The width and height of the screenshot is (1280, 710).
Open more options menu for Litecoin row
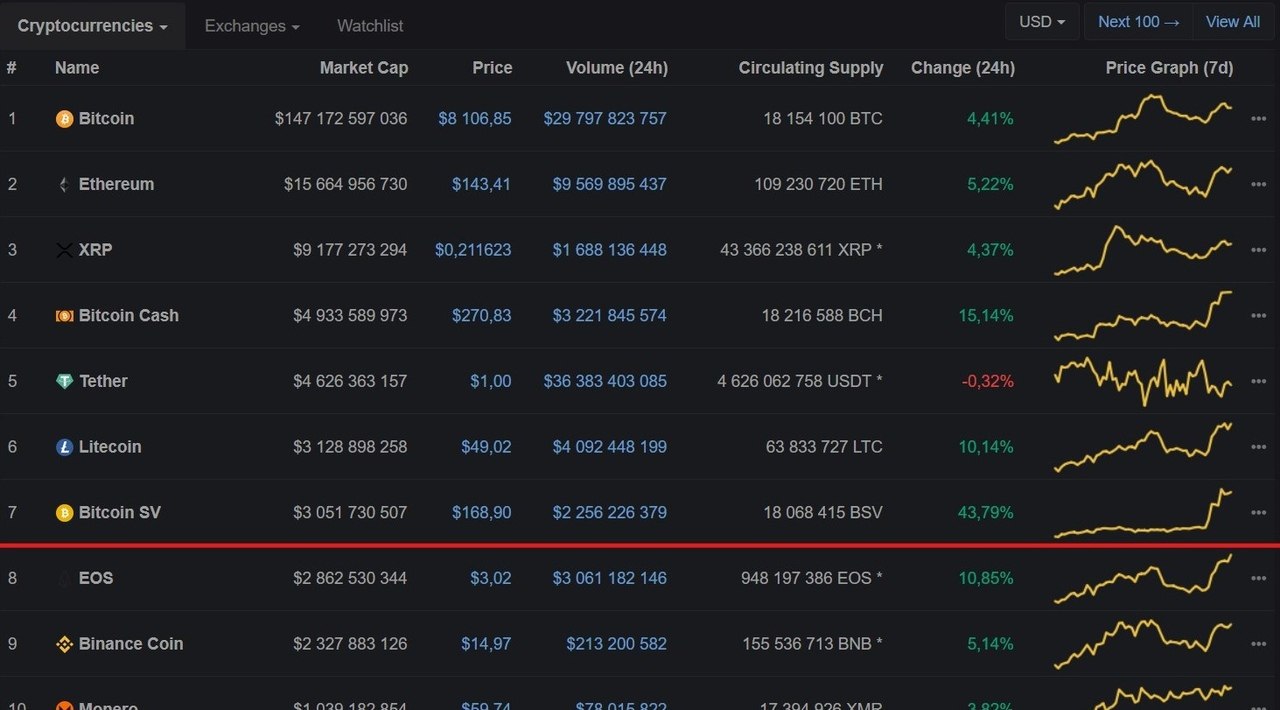1258,447
